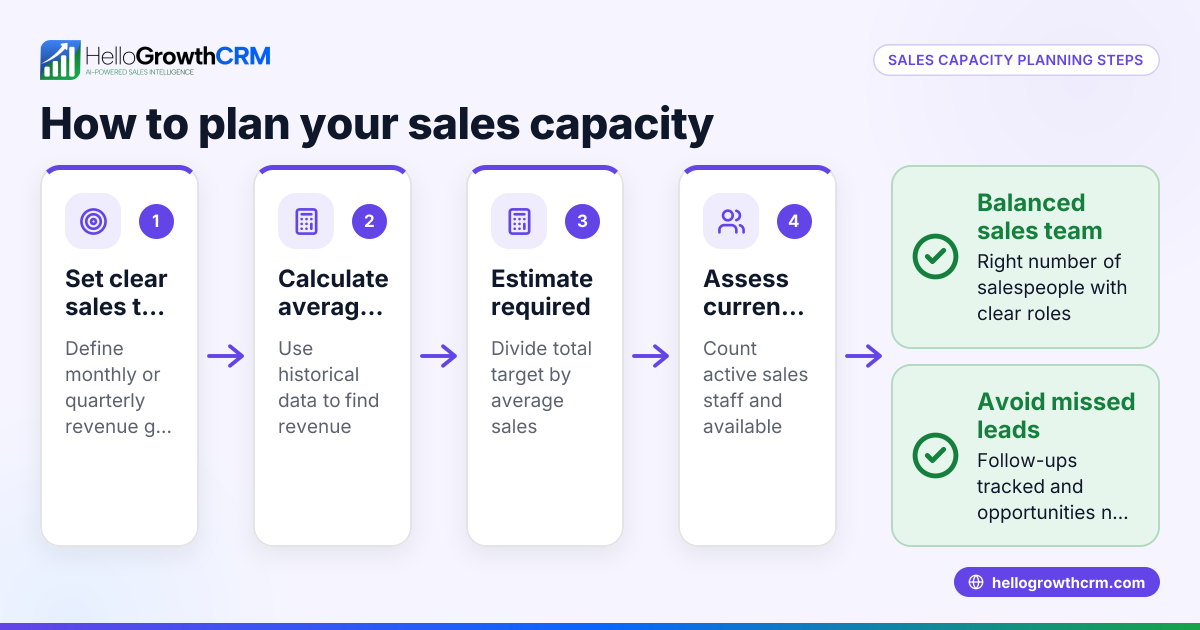Click the "Avoid missed leads" heading

(x=1056, y=416)
